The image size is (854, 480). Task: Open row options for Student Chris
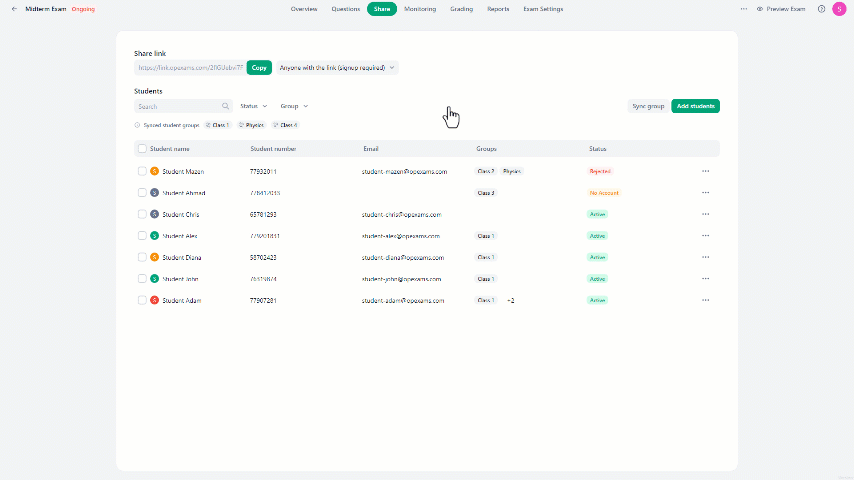point(705,214)
